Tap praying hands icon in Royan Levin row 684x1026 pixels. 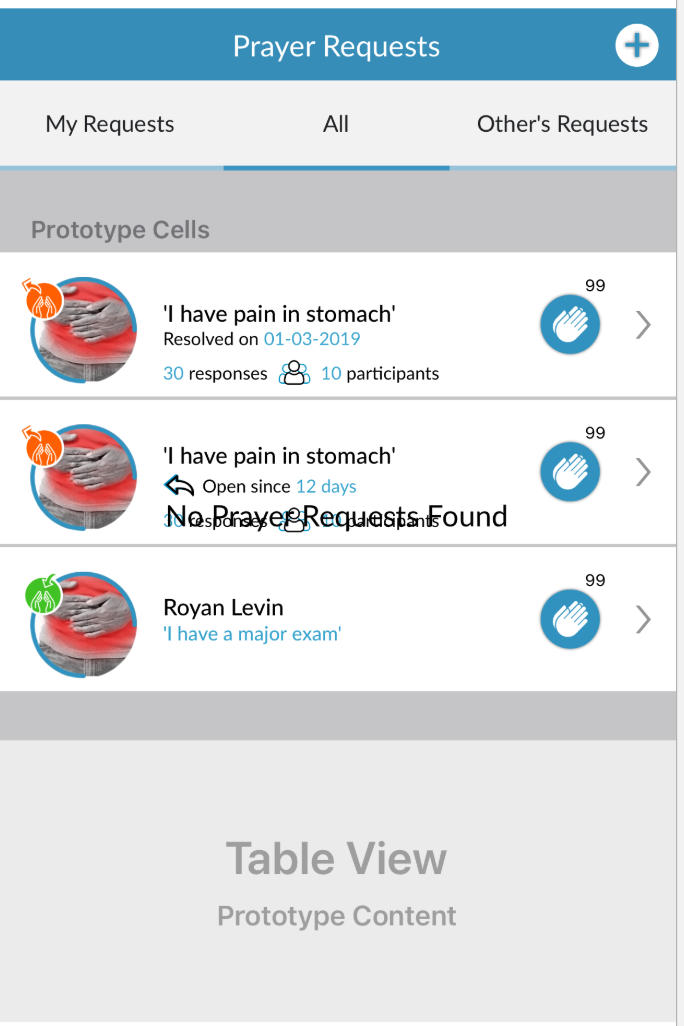(x=570, y=619)
